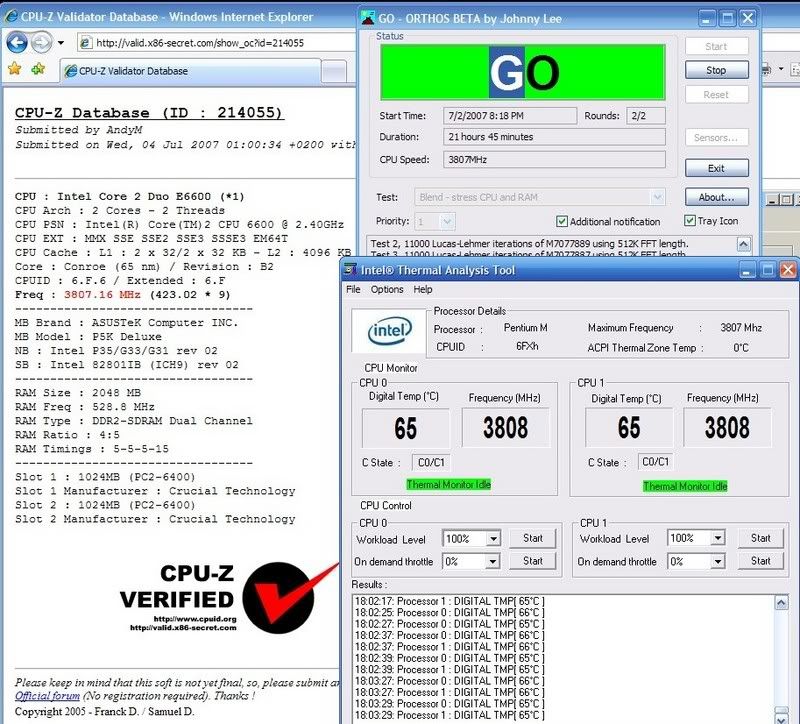Click the CPU-Z Verified checkmark badge
This screenshot has width=800, height=724.
(278, 598)
